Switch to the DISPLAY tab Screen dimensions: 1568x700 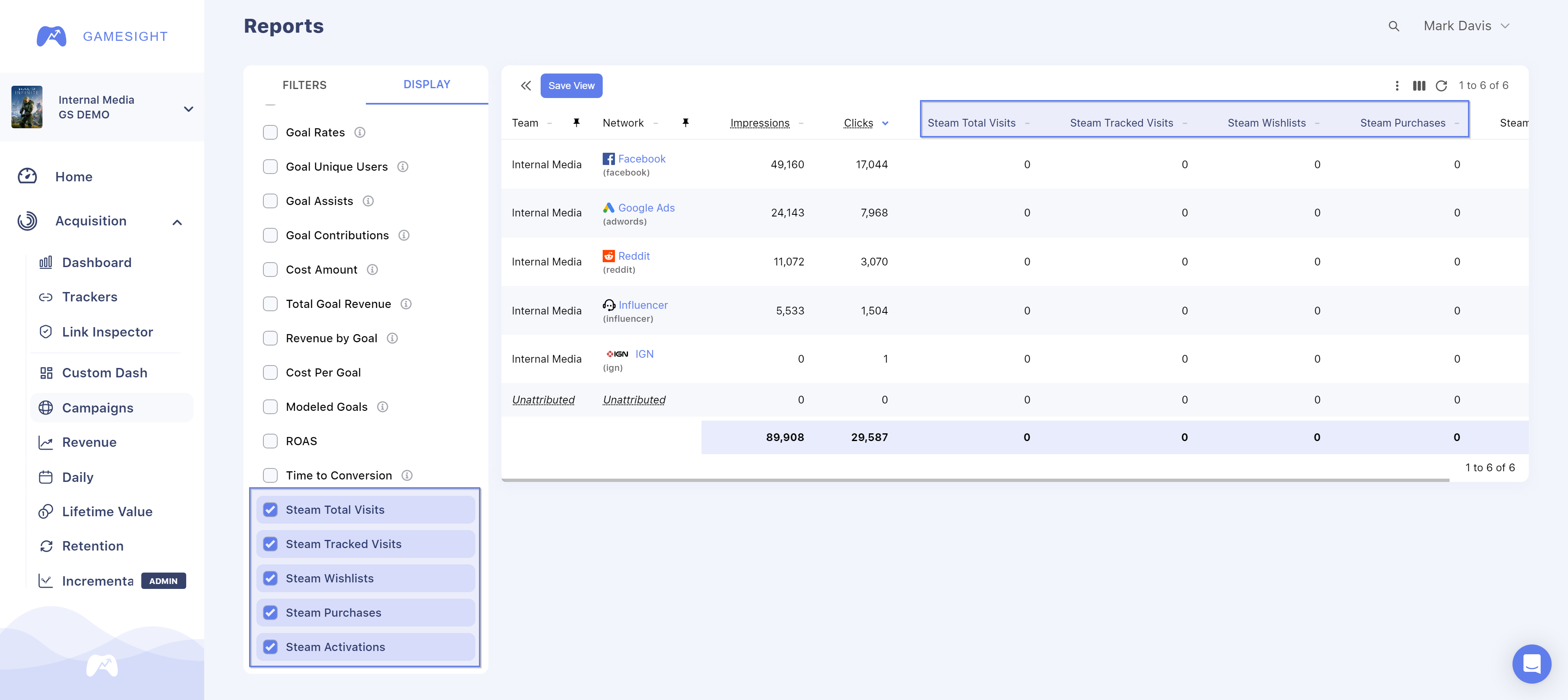coord(427,85)
